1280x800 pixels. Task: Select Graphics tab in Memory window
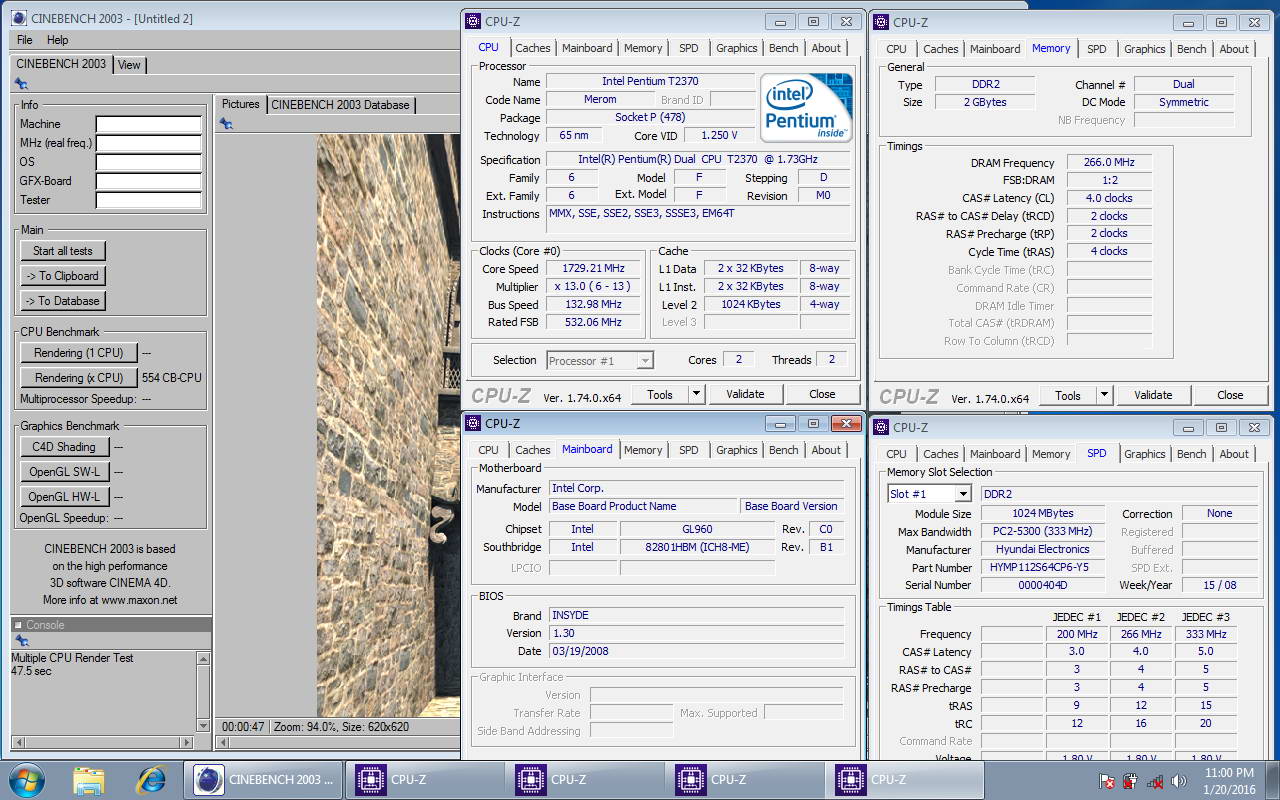[x=1145, y=49]
